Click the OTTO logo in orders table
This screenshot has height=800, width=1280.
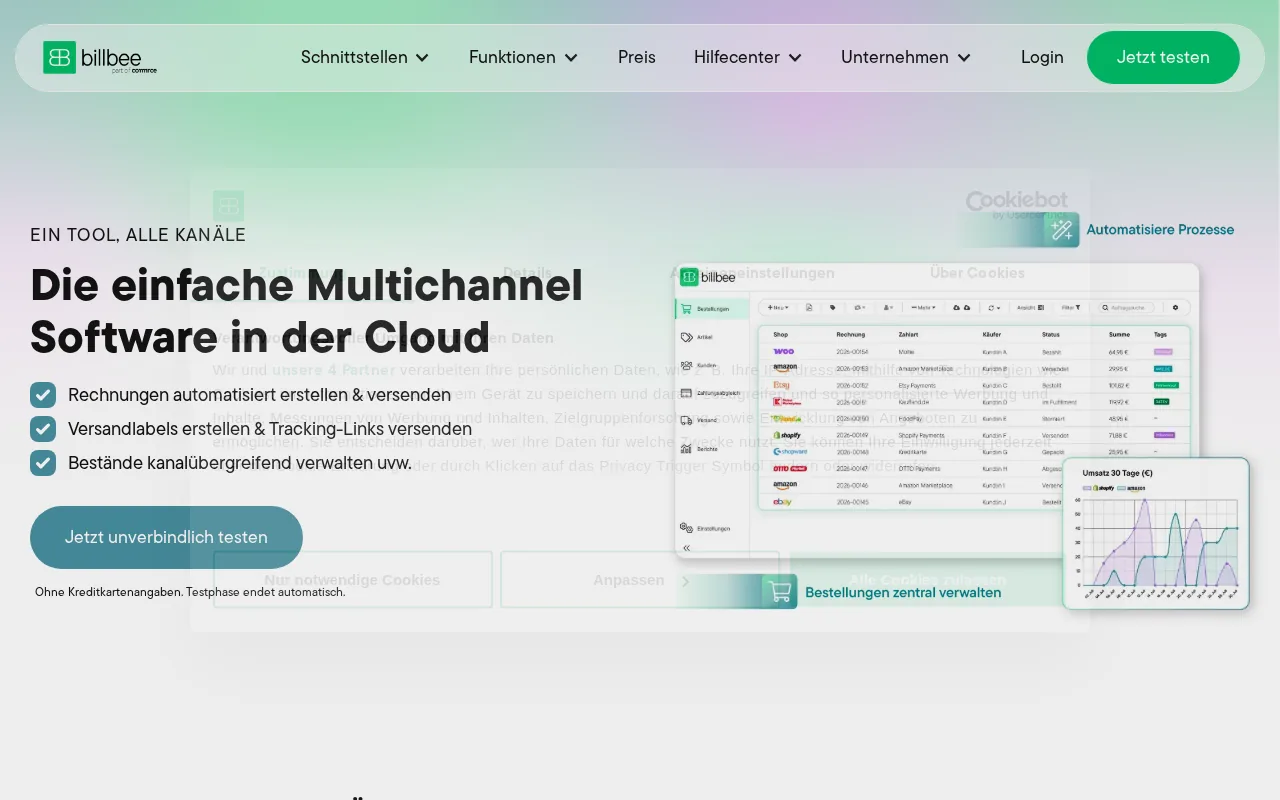tap(790, 468)
